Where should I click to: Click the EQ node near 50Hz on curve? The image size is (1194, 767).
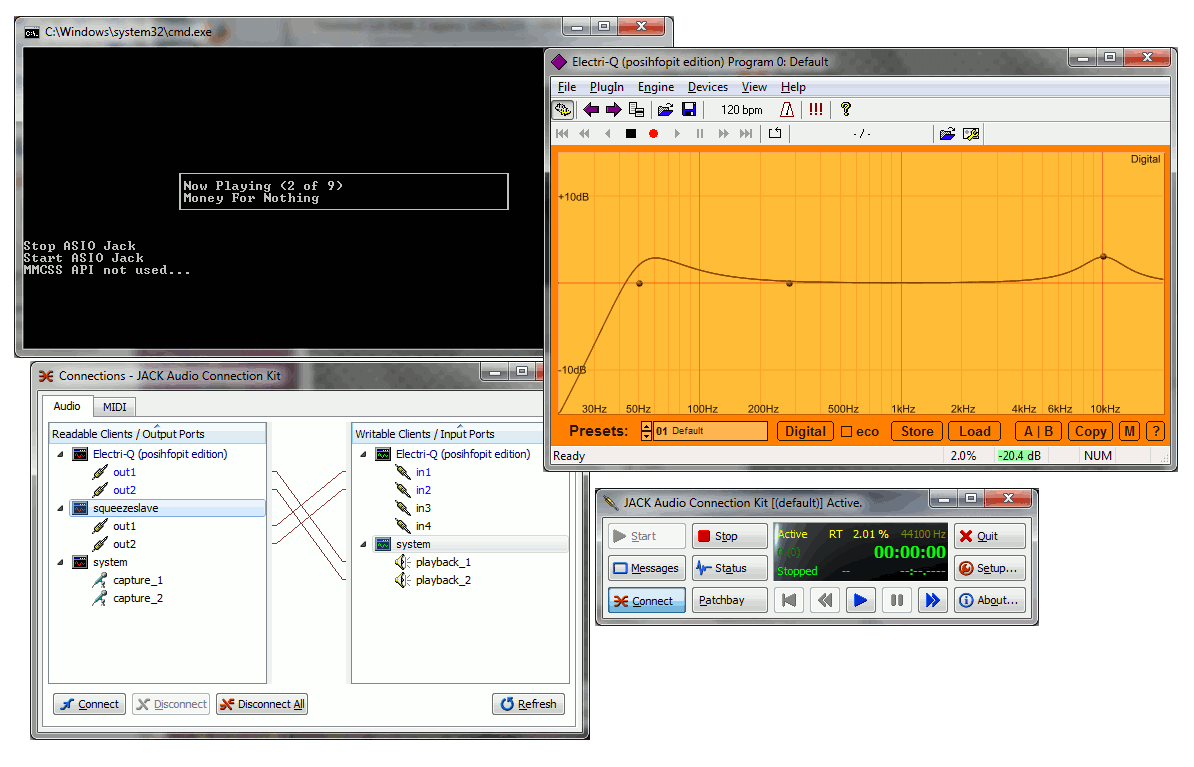coord(640,283)
